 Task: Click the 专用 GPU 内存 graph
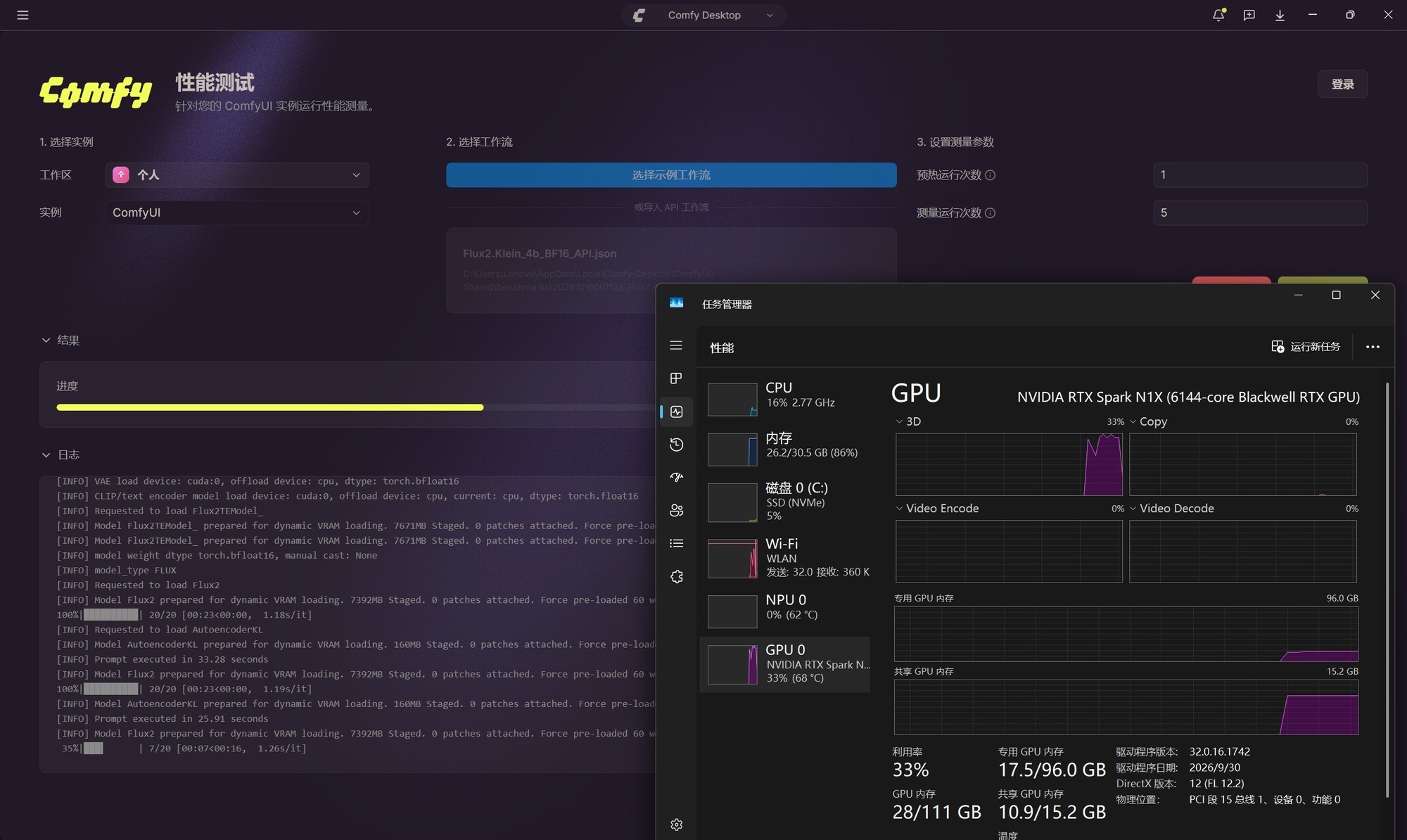pyautogui.click(x=1126, y=634)
